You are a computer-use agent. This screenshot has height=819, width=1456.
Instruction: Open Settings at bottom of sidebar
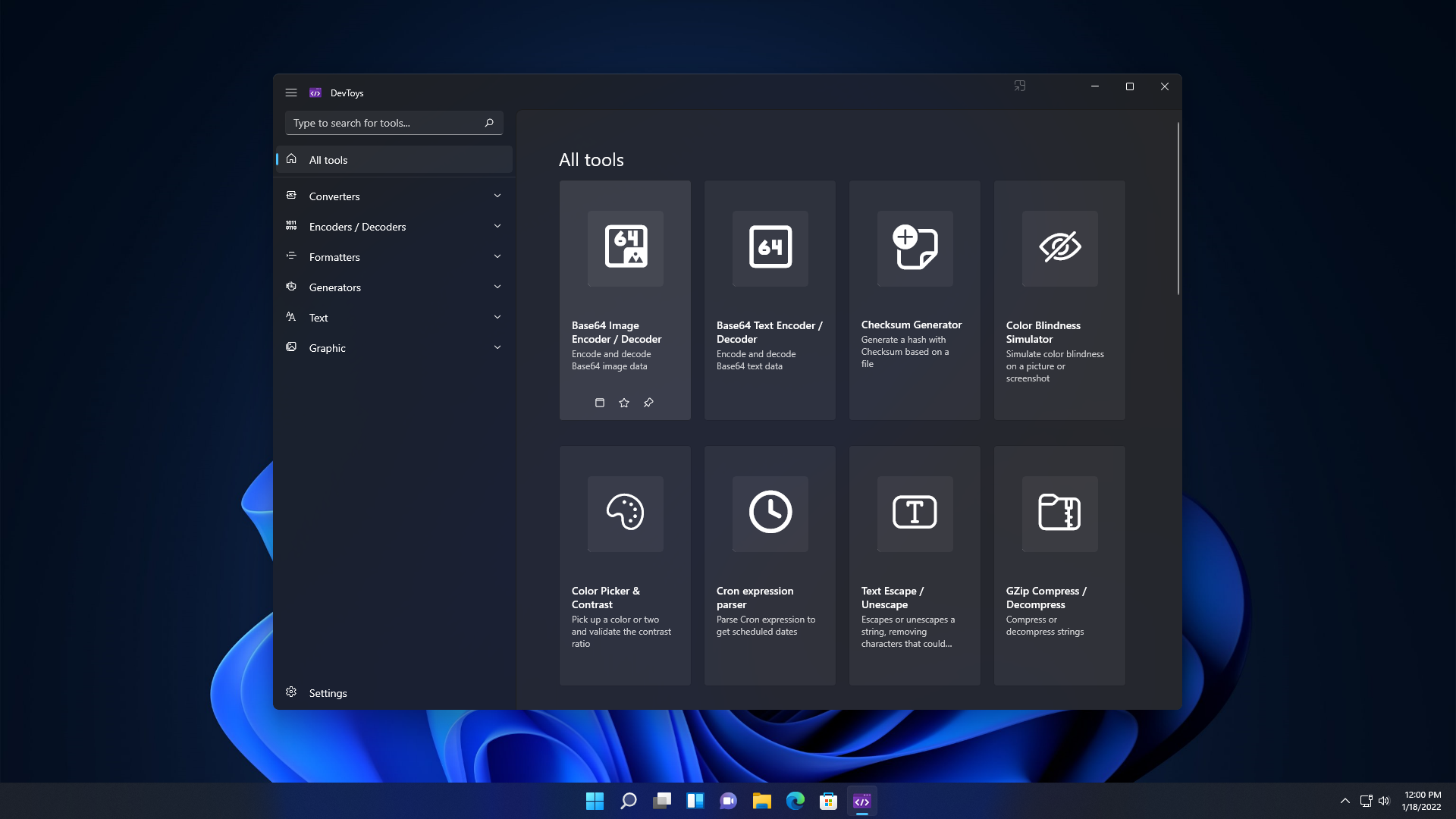point(328,693)
